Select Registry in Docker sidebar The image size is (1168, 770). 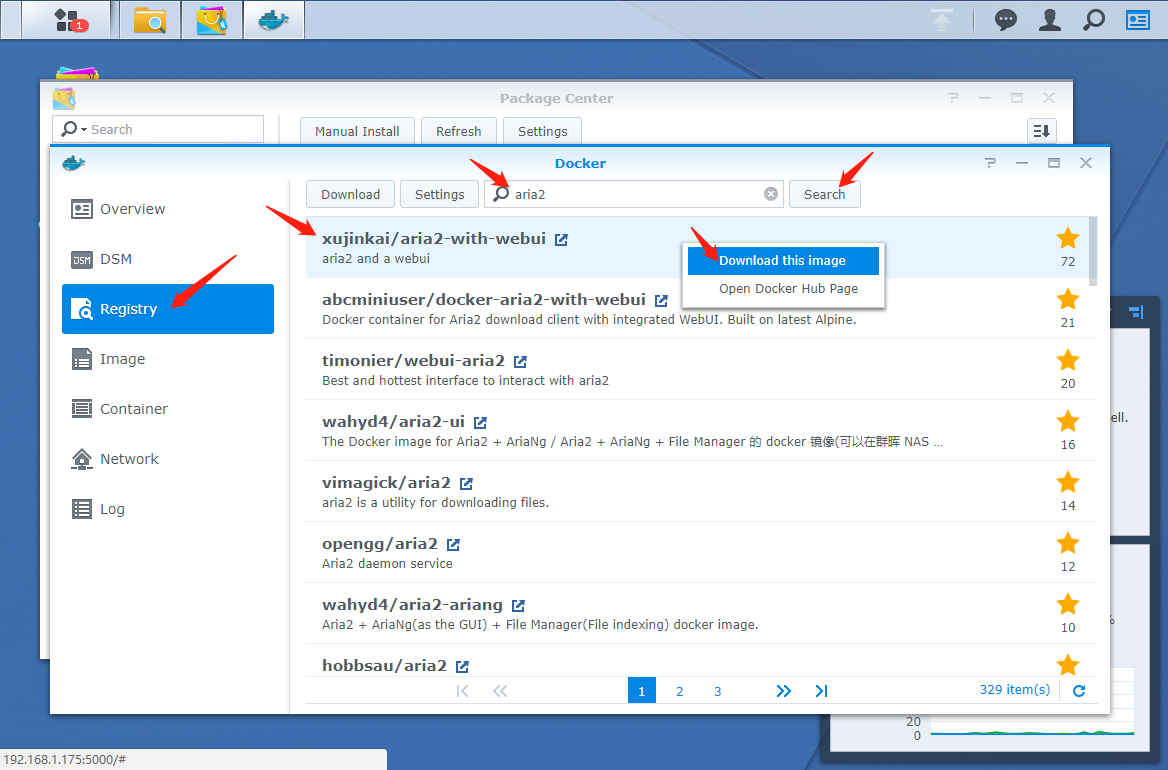point(168,309)
